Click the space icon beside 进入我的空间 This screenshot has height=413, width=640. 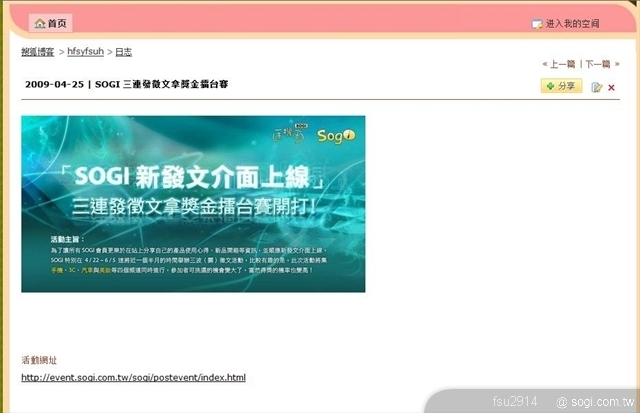pos(537,24)
